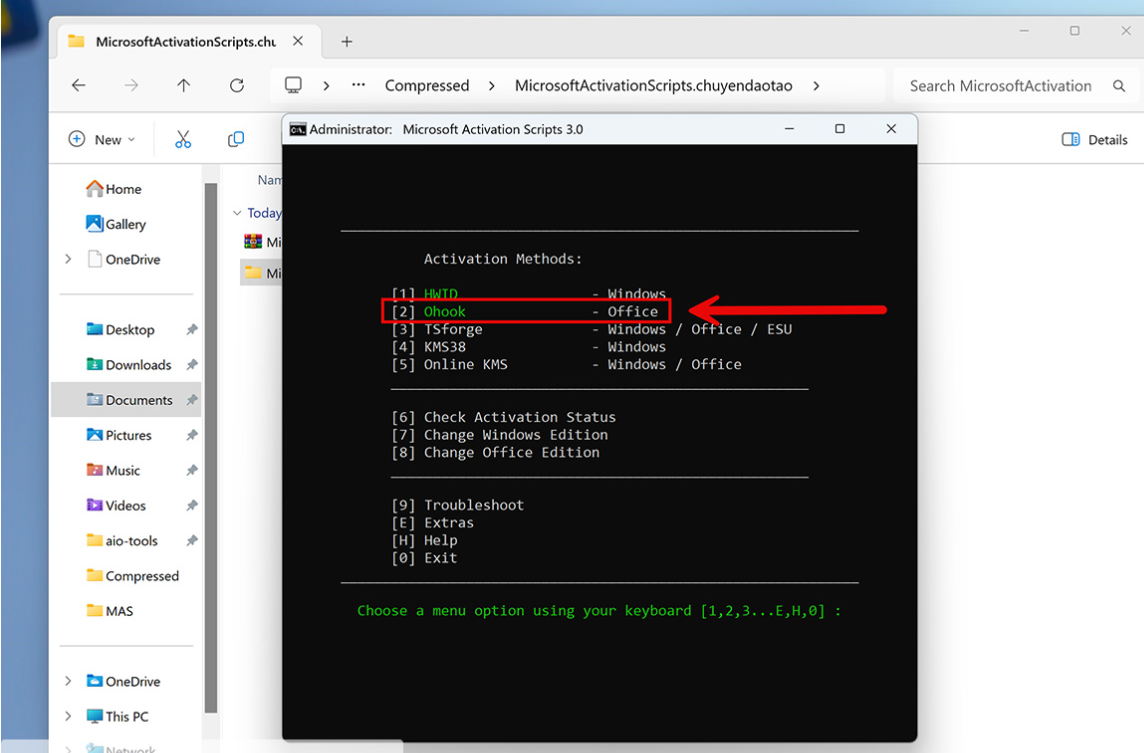Click the Search MicrosoftActivation field
Screen dimensions: 1144x753
pos(1000,86)
